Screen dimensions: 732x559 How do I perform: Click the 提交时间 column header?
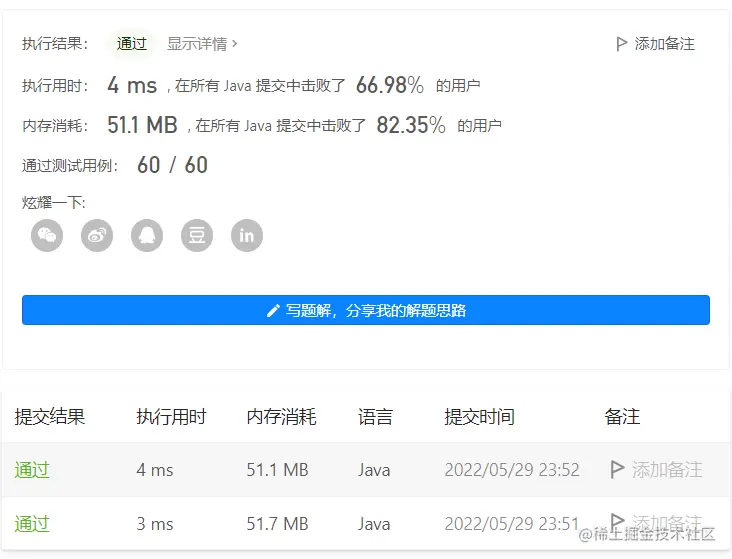click(x=479, y=417)
